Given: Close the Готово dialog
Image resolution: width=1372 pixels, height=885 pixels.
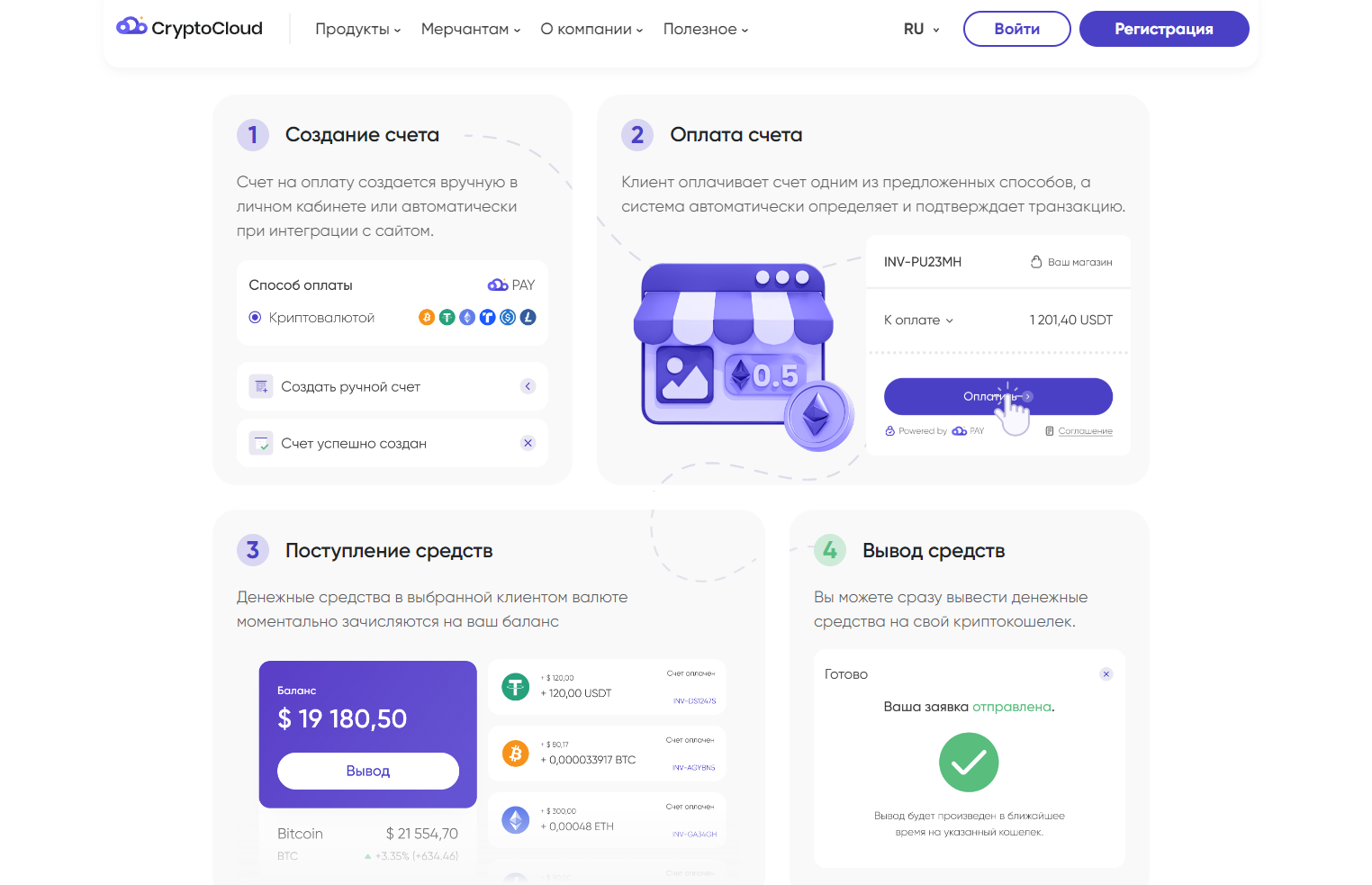Looking at the screenshot, I should click(x=1106, y=674).
